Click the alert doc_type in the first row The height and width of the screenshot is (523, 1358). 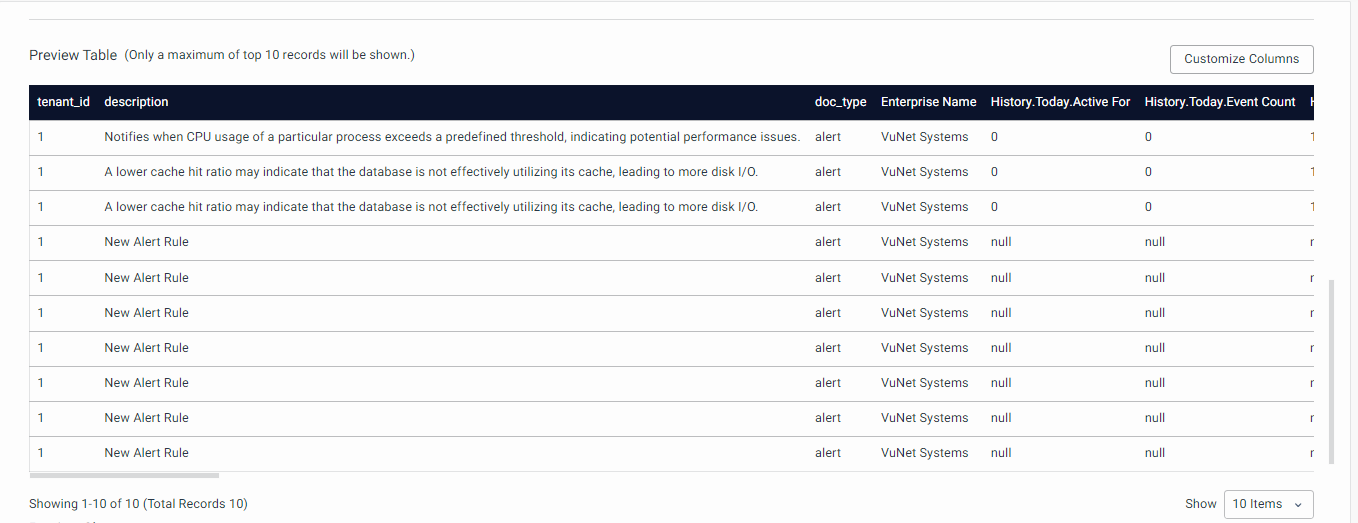pos(828,137)
